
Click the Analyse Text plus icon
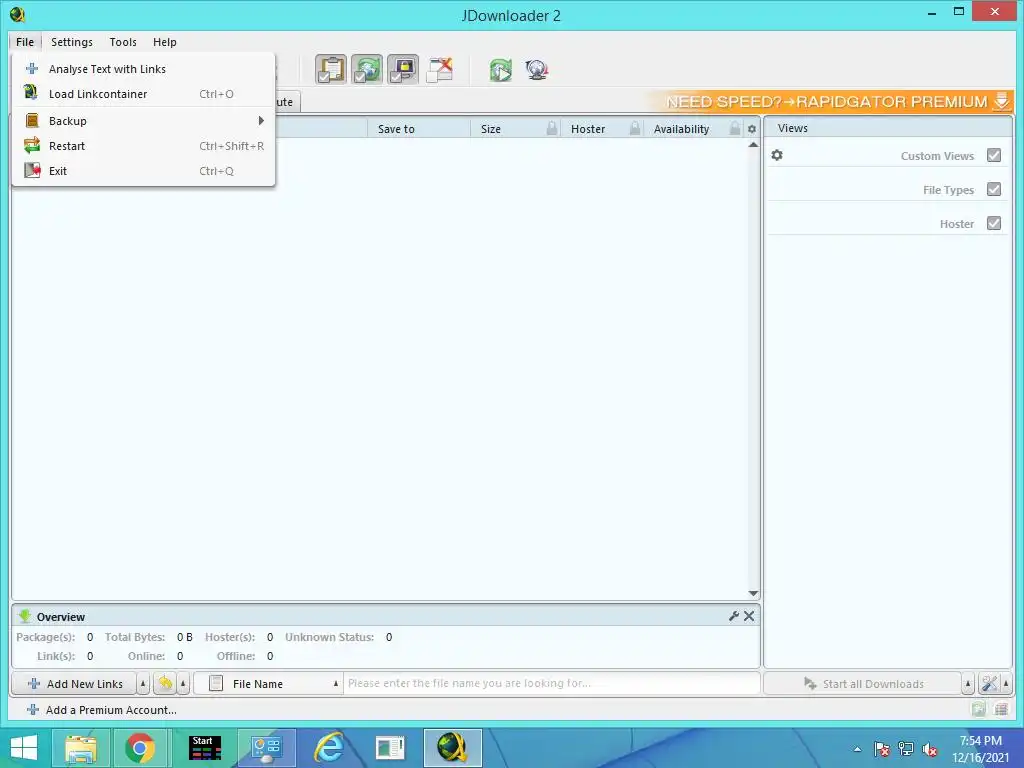[31, 68]
